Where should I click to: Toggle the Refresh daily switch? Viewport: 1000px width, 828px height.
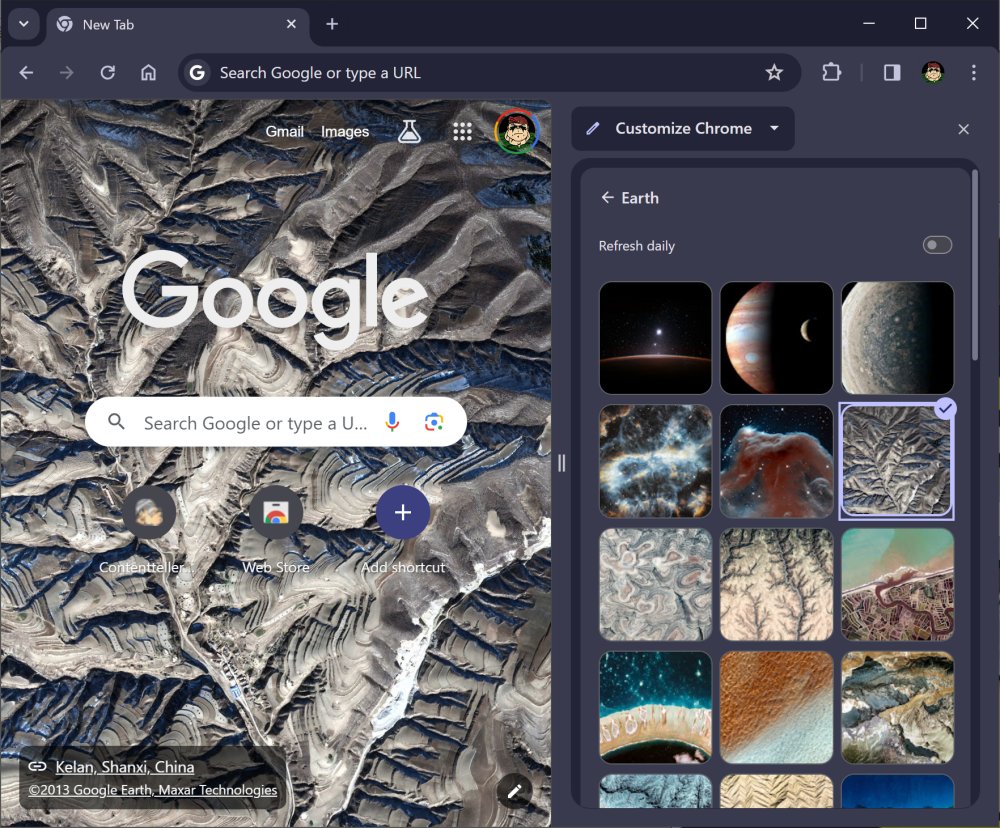(937, 246)
